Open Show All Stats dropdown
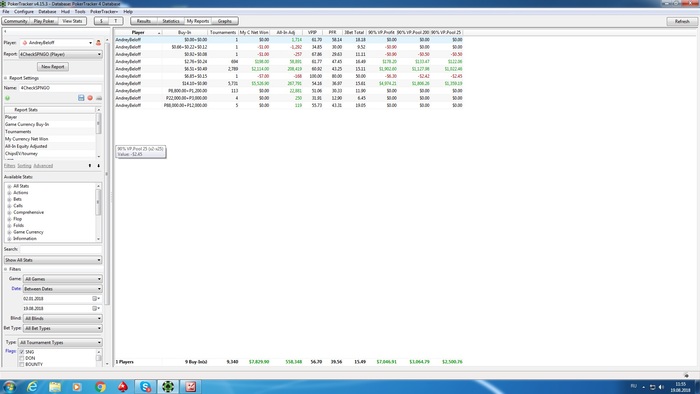 pyautogui.click(x=53, y=260)
